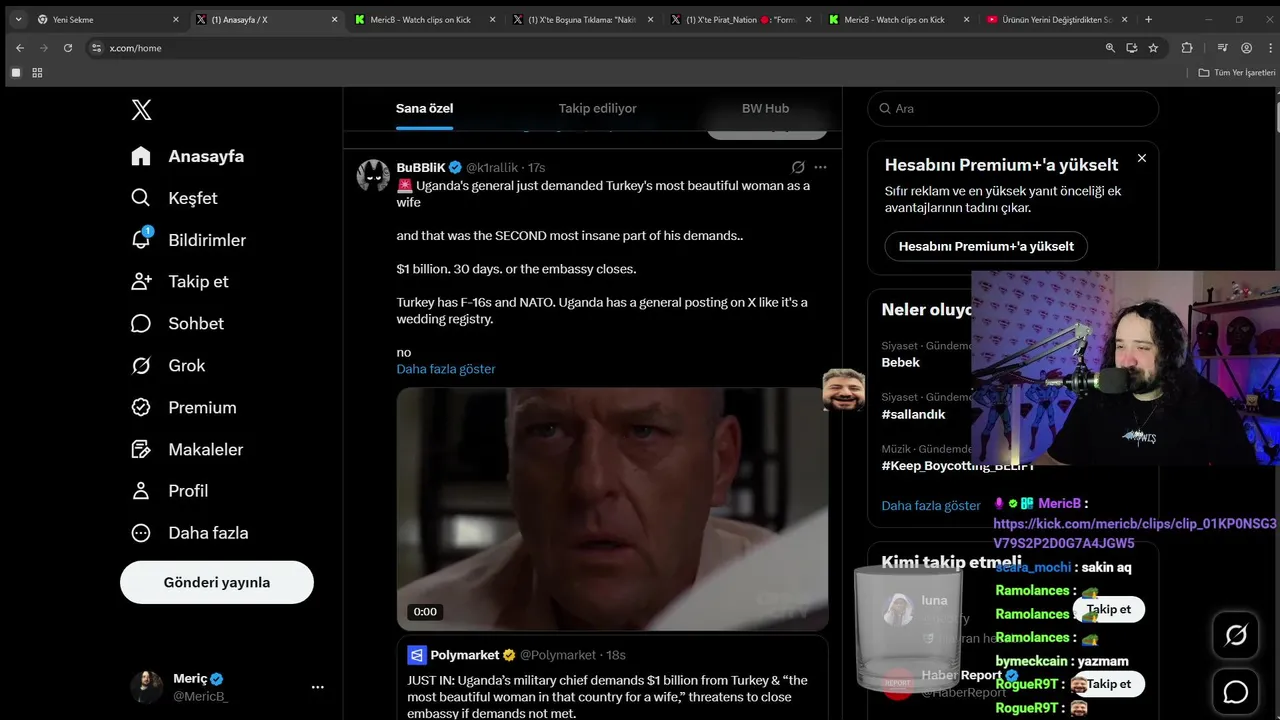
Task: Click the install app icon in address bar
Action: 1132,48
